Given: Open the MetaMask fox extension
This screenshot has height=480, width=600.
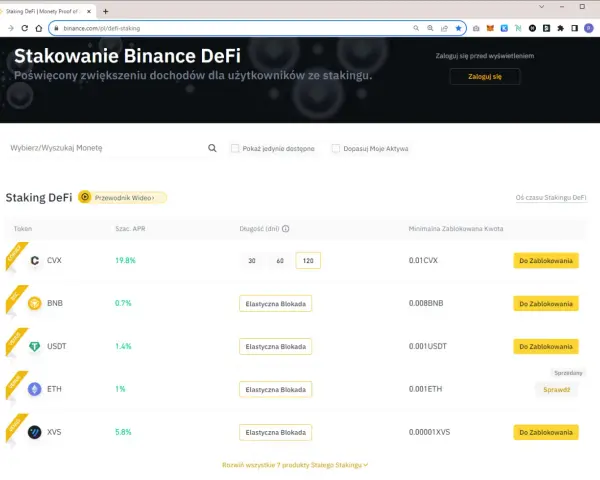Looking at the screenshot, I should click(x=490, y=28).
